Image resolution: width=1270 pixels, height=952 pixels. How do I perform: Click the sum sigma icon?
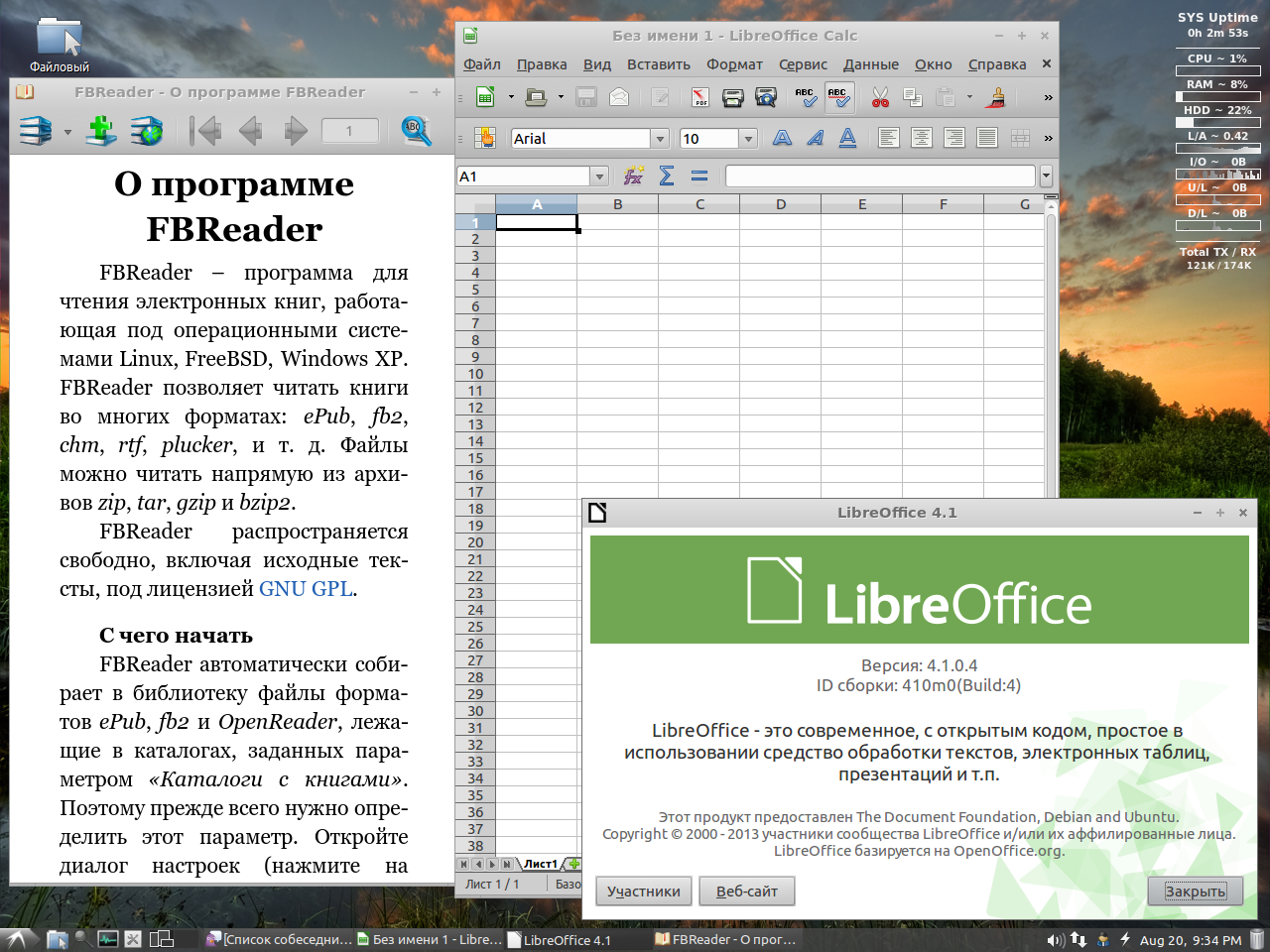(667, 176)
